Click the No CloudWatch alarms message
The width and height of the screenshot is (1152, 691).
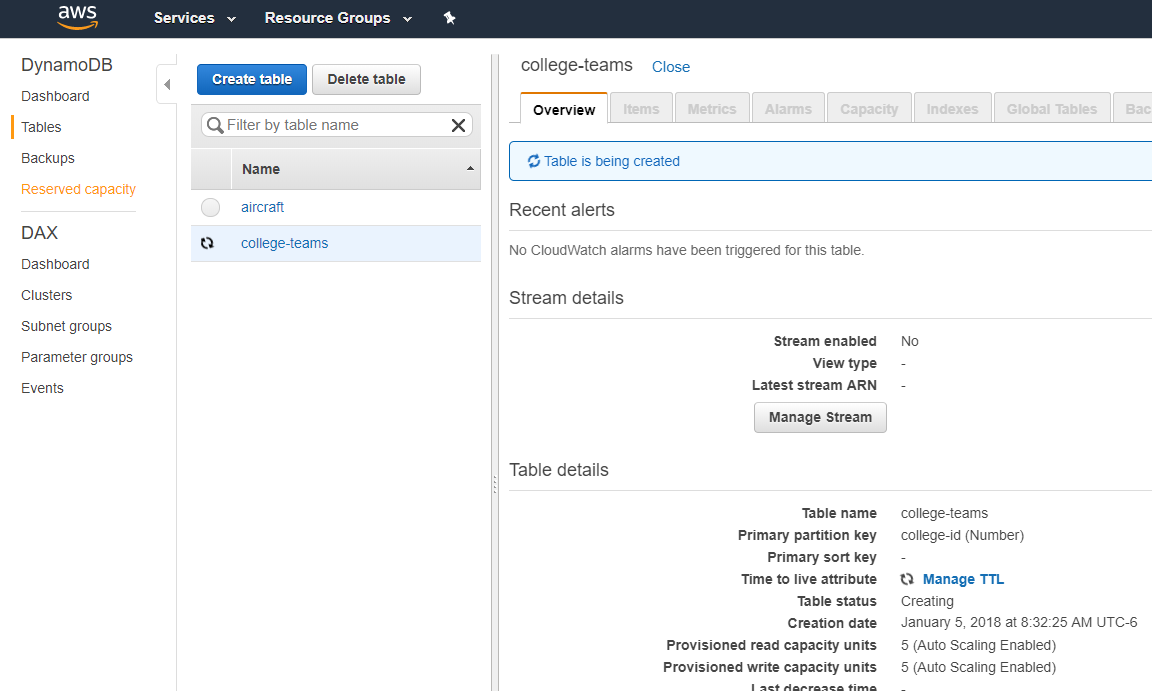pyautogui.click(x=686, y=250)
